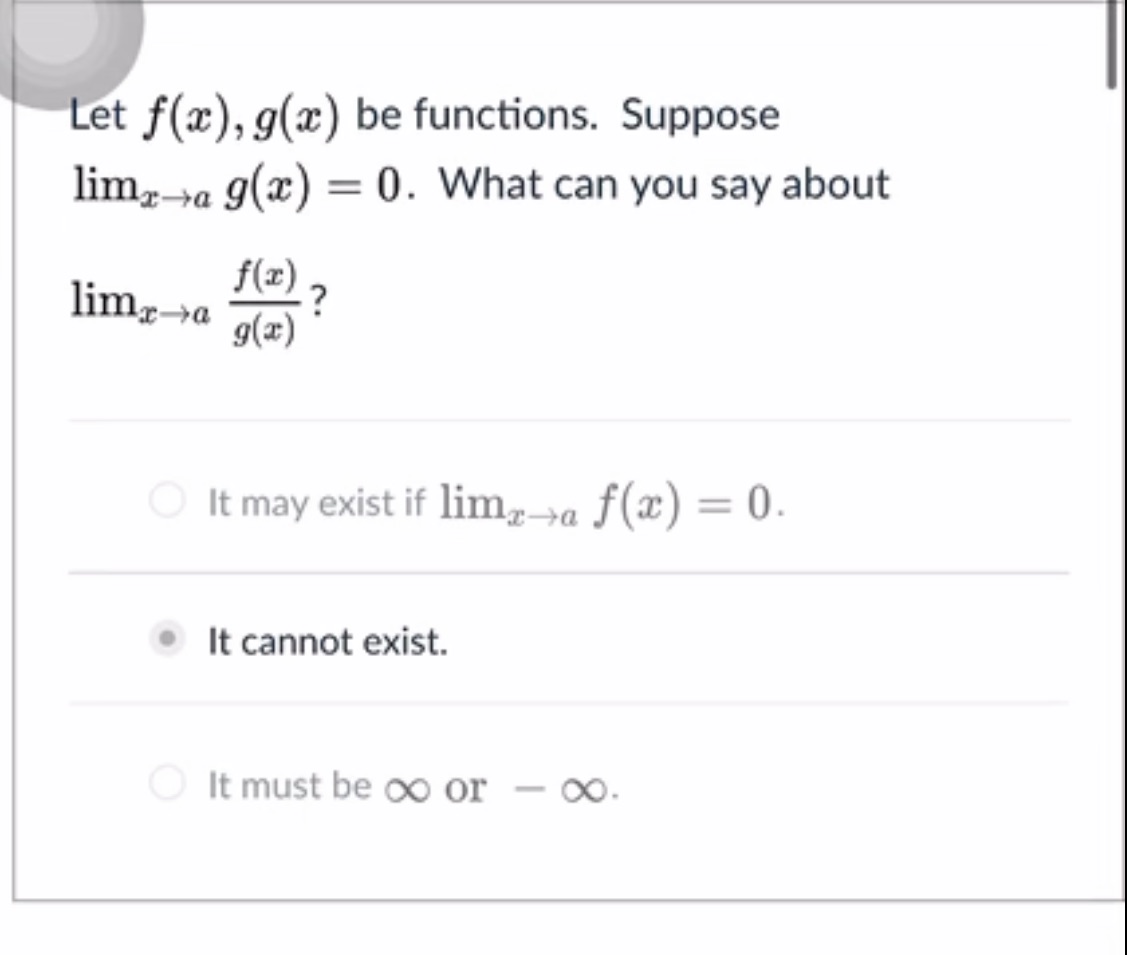
Task: Click the question mark after the fraction
Action: [318, 300]
